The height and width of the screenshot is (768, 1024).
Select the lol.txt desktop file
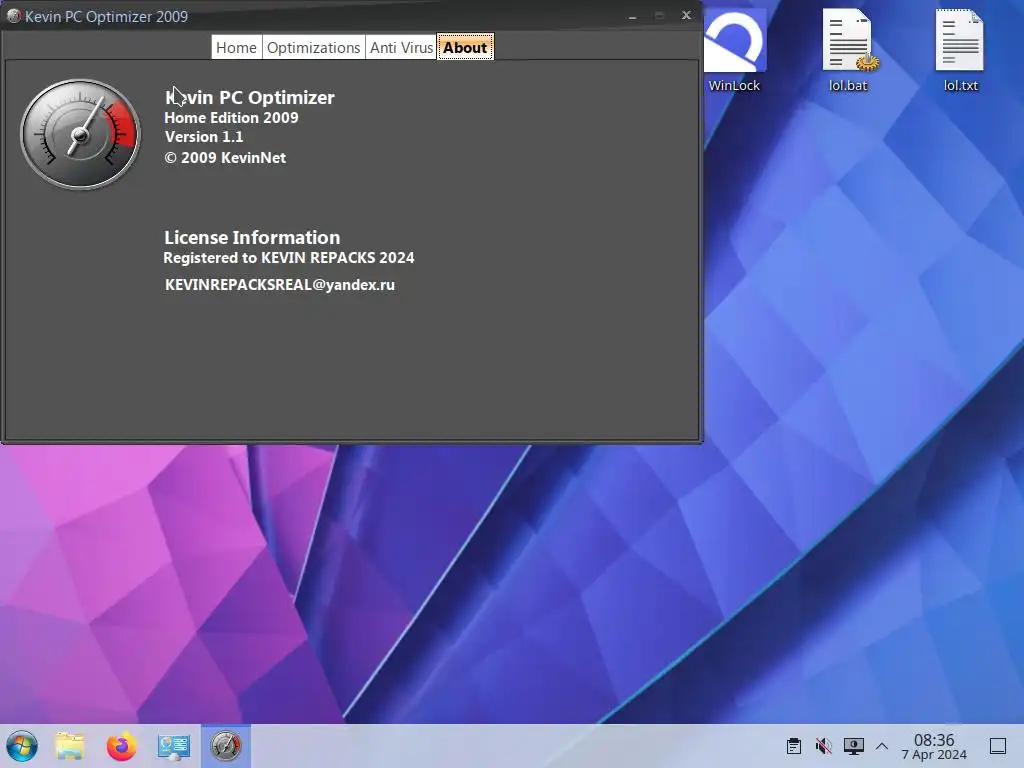click(x=961, y=50)
